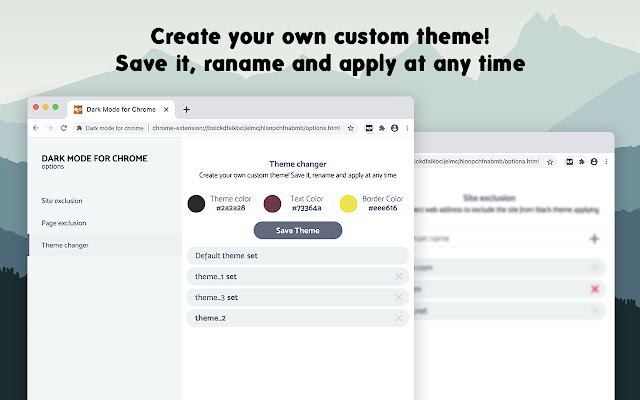The width and height of the screenshot is (640, 400).
Task: Delete theme_1 with its X icon
Action: [399, 277]
